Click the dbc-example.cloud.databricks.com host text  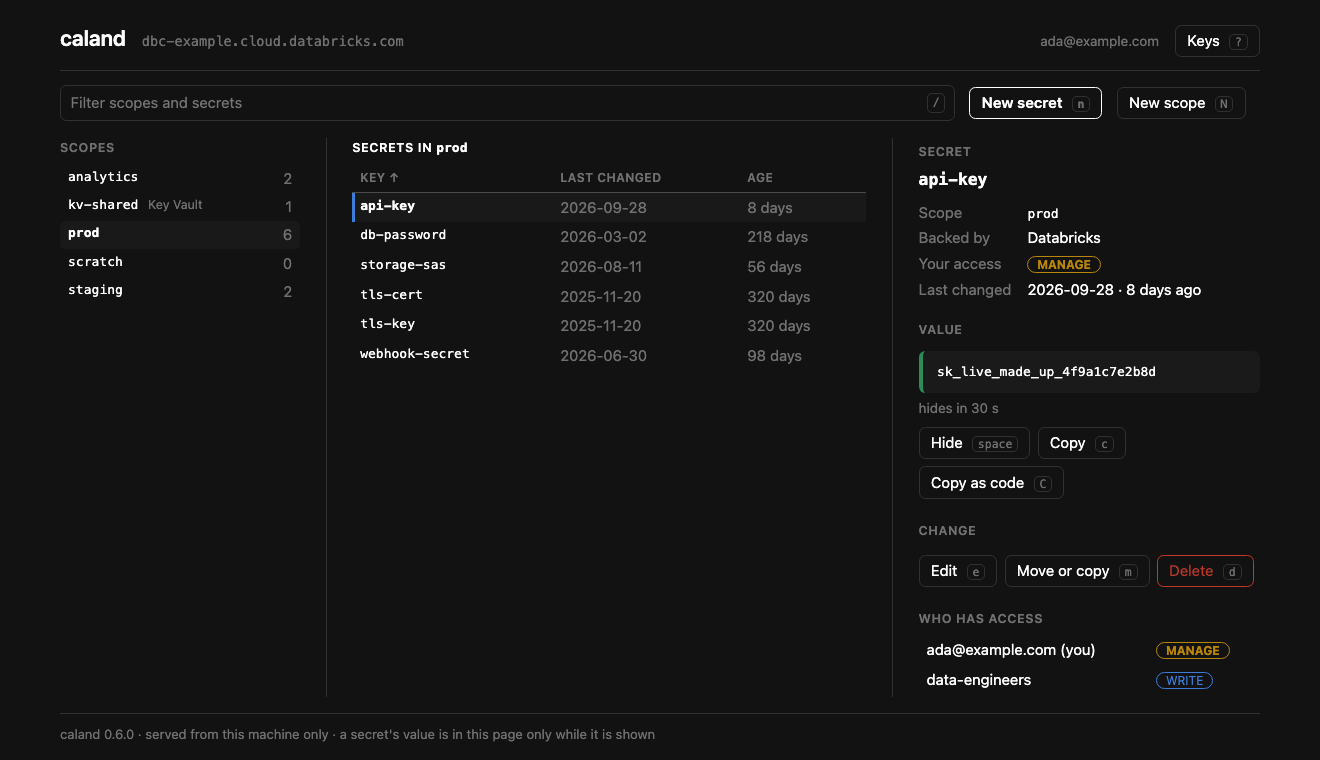tap(273, 41)
